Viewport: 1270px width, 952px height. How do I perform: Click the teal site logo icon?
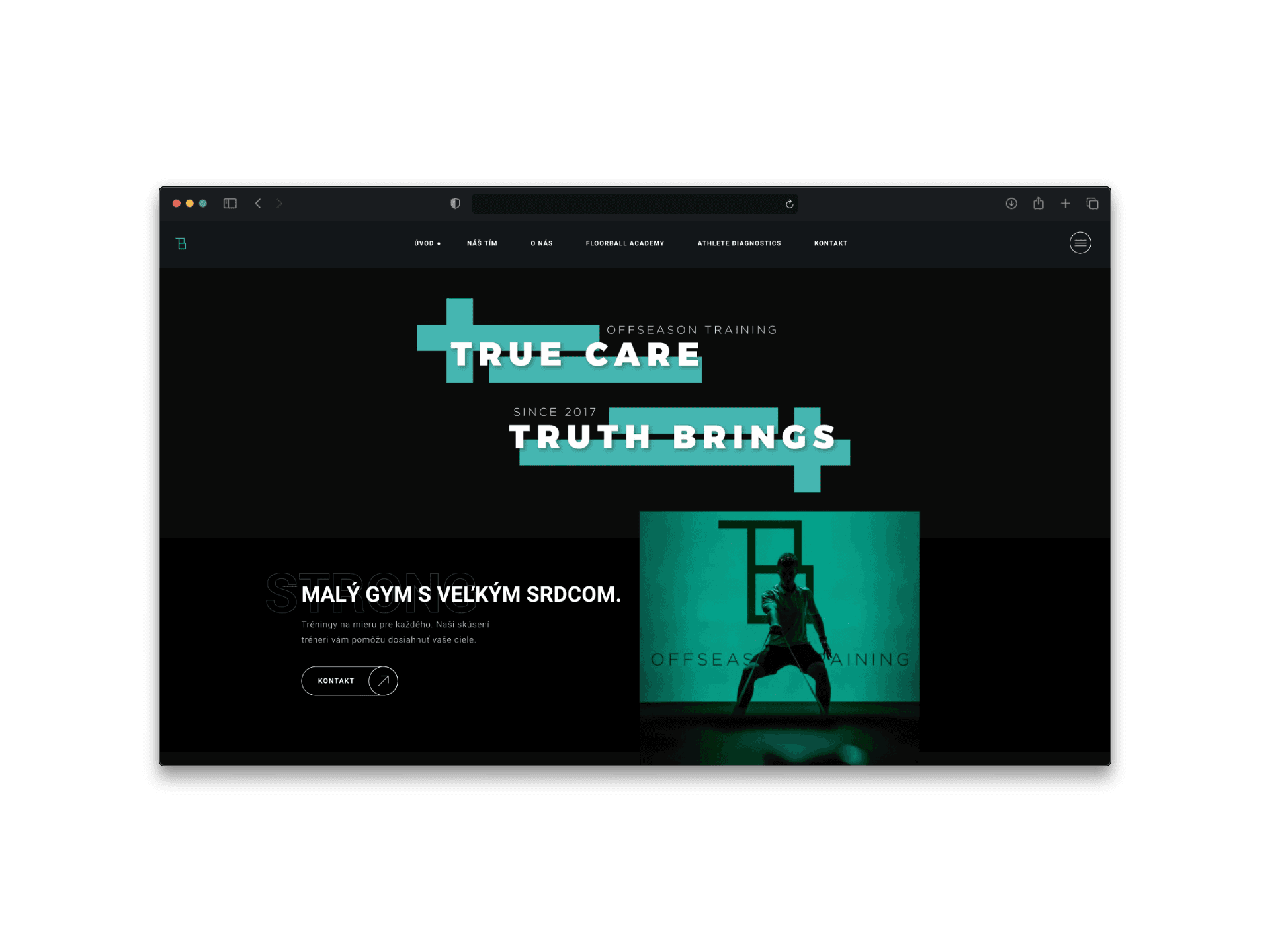click(x=181, y=243)
